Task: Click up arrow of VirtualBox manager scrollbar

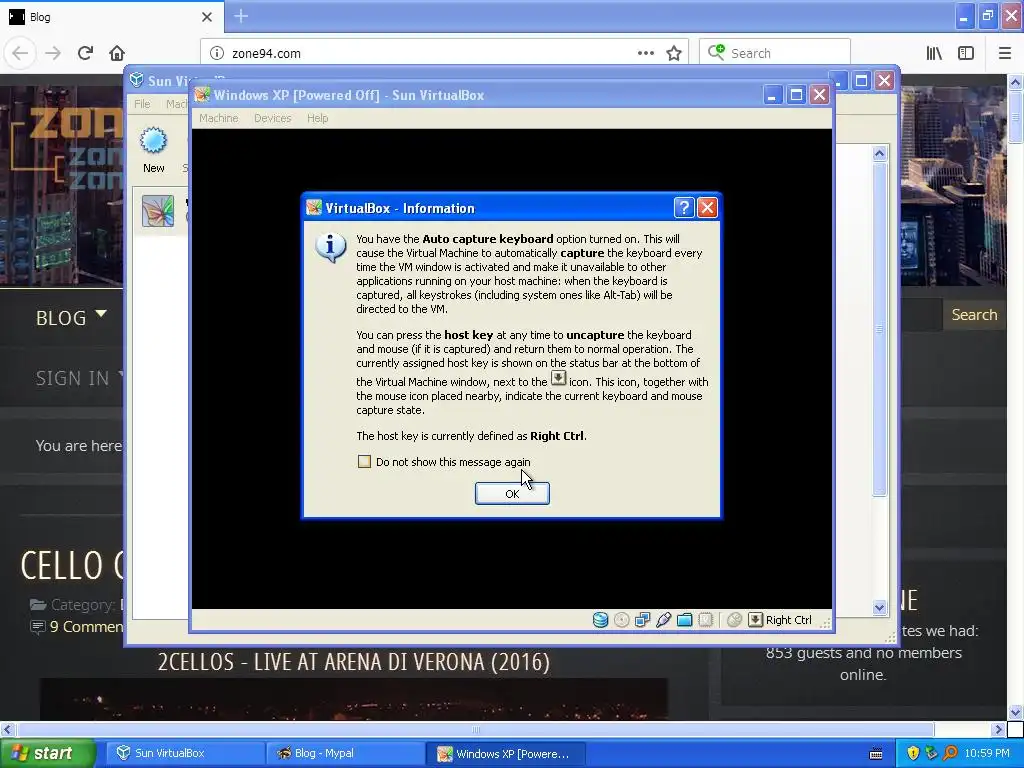Action: [x=879, y=153]
